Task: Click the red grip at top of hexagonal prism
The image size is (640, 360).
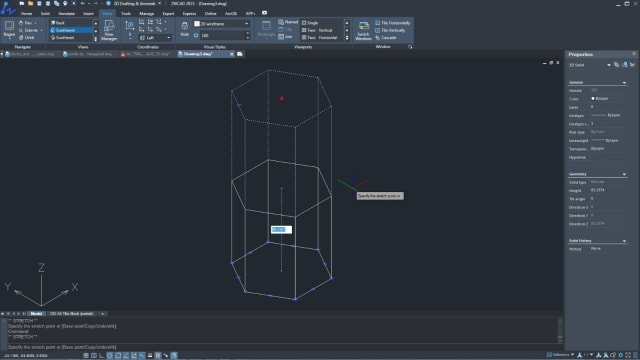Action: pos(282,98)
